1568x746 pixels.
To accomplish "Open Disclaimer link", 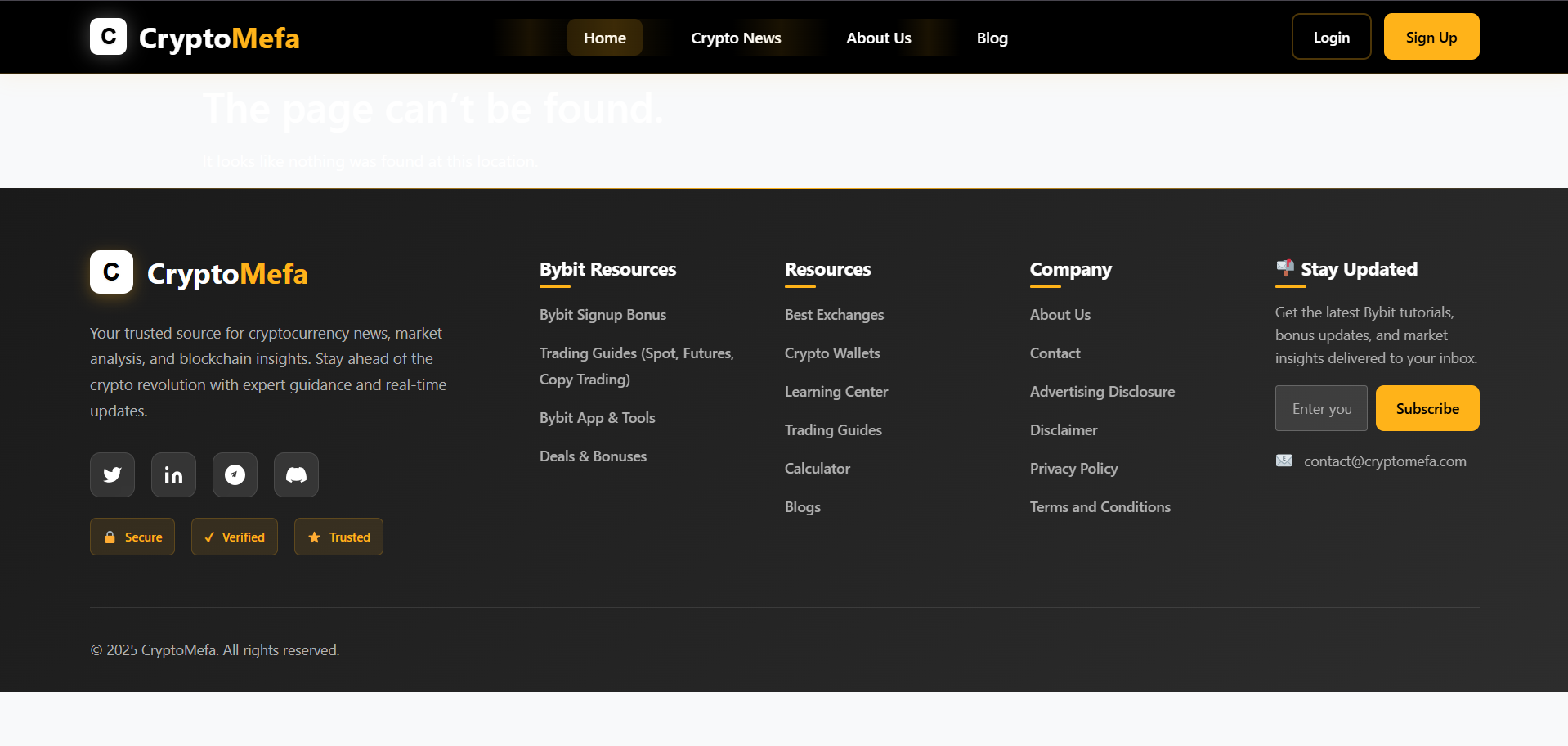I will point(1064,430).
